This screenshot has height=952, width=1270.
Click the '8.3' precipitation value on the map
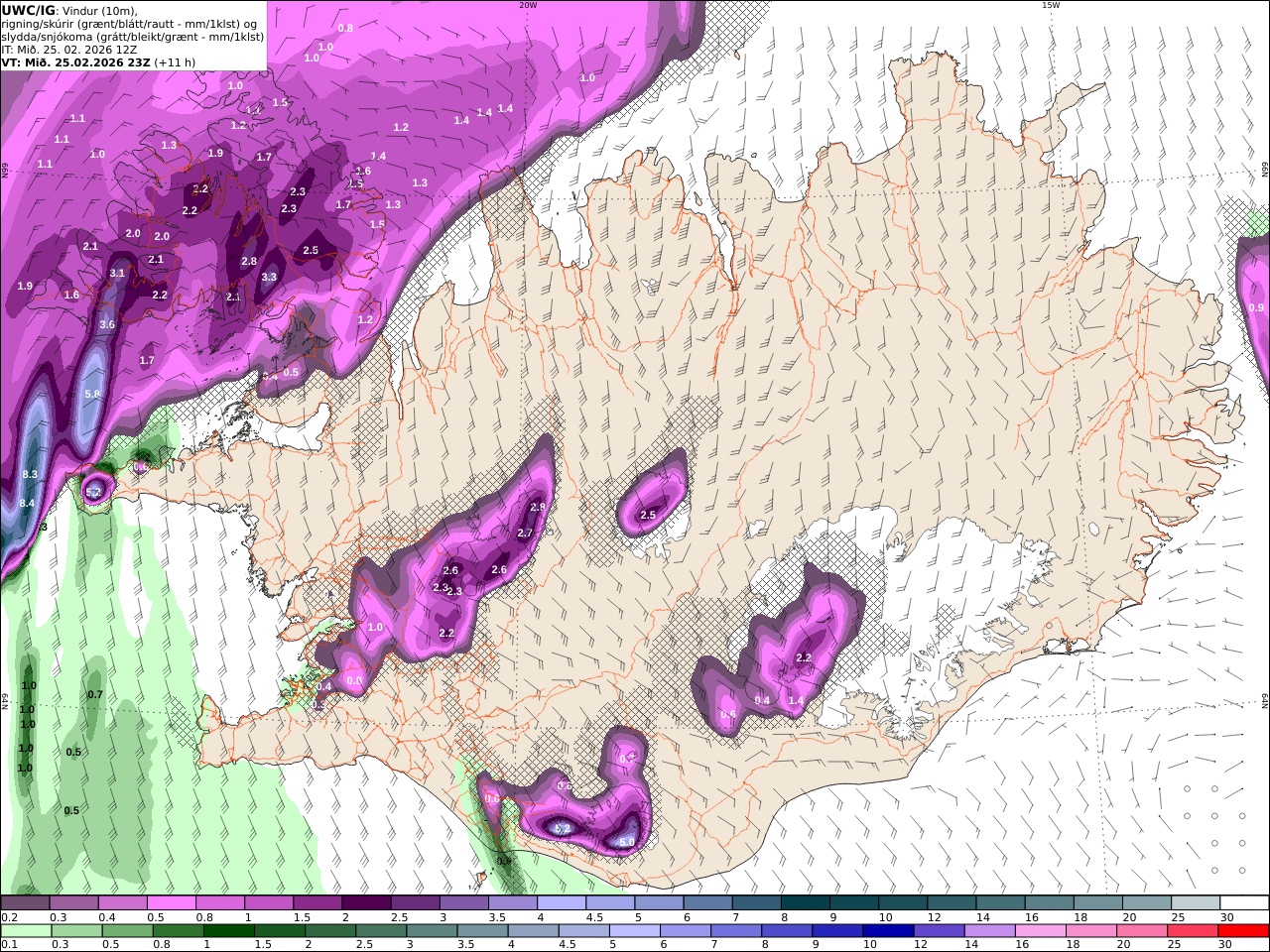tap(30, 475)
